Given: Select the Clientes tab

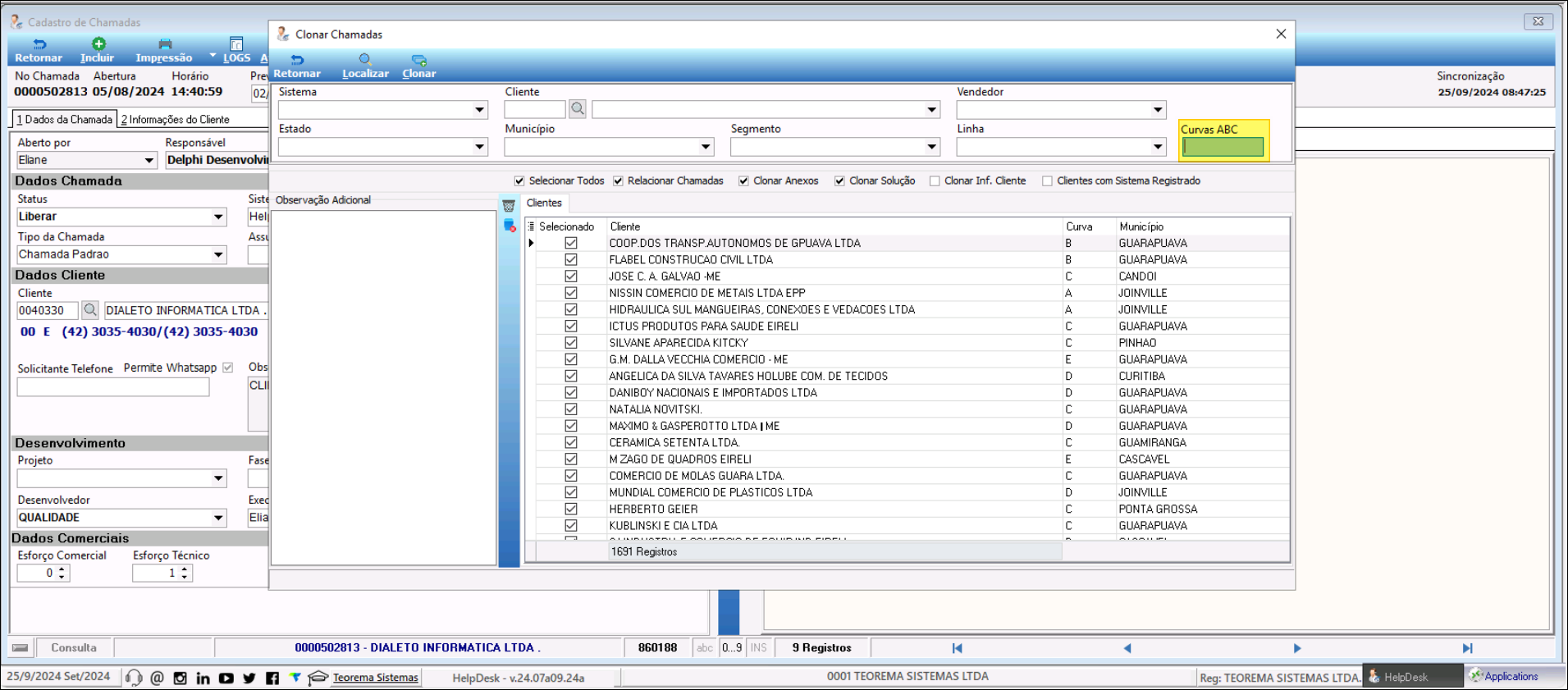Looking at the screenshot, I should (x=544, y=203).
